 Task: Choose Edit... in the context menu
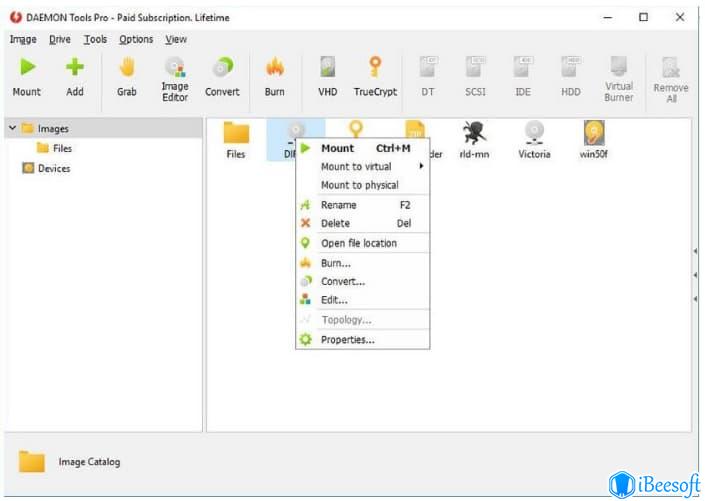pos(362,300)
